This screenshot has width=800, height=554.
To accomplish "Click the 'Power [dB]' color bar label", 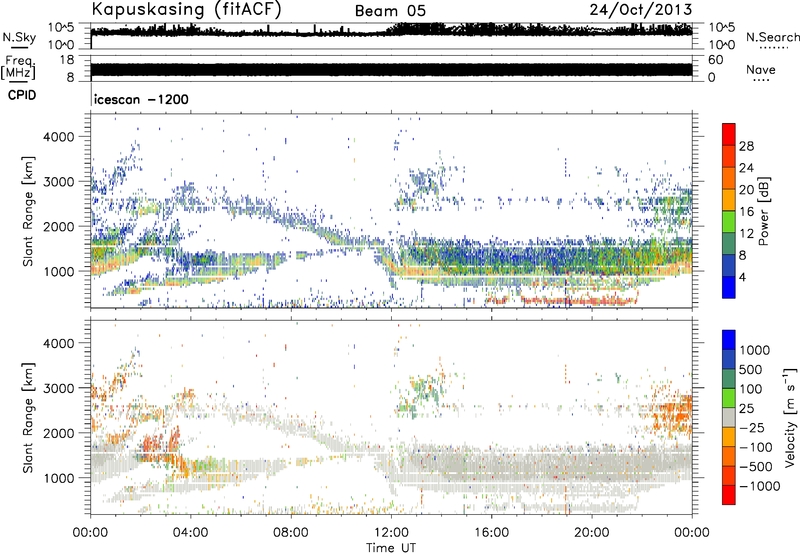I will point(763,211).
